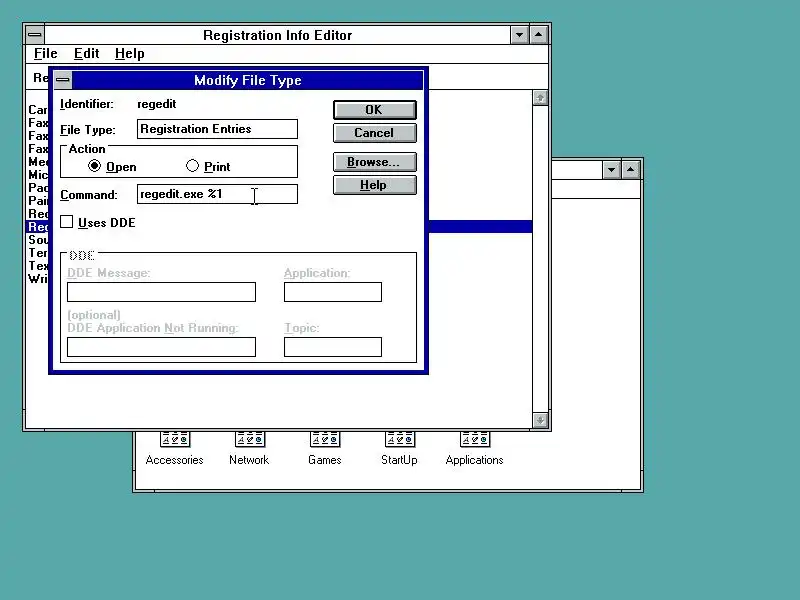Click the DDE Application input field

pyautogui.click(x=333, y=292)
